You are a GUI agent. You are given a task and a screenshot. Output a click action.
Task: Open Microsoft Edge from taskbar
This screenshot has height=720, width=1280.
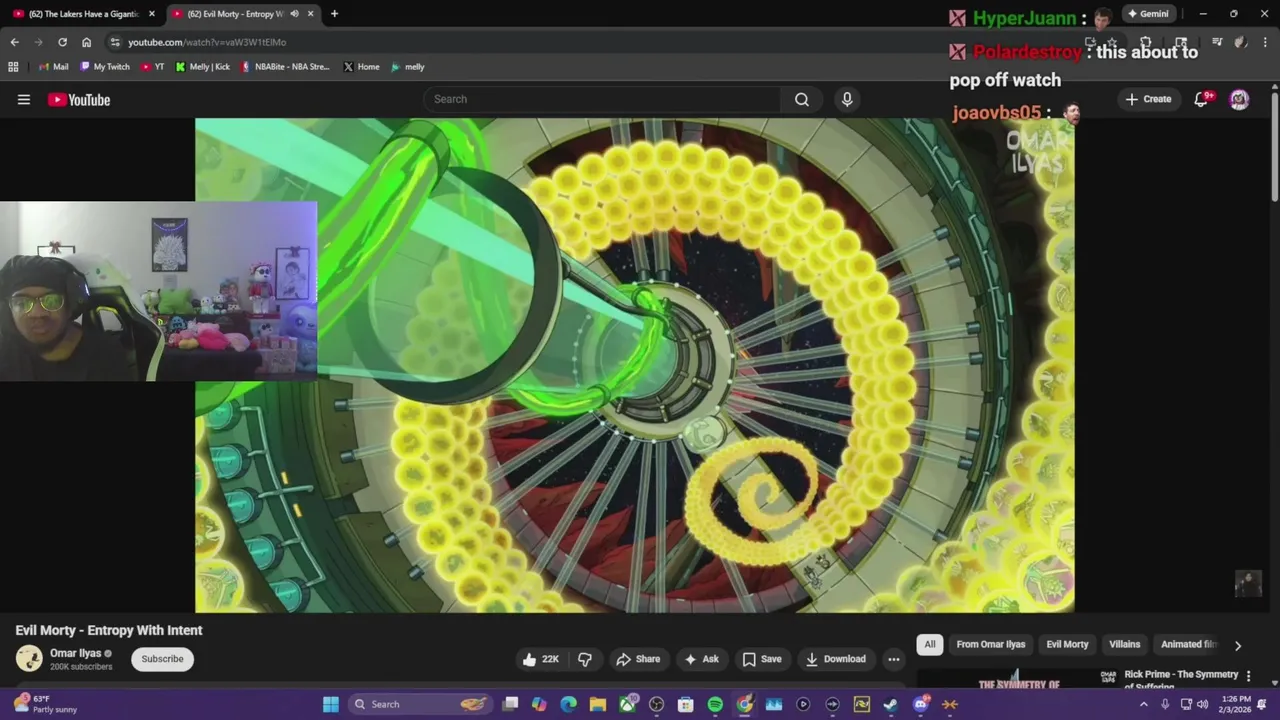point(568,704)
